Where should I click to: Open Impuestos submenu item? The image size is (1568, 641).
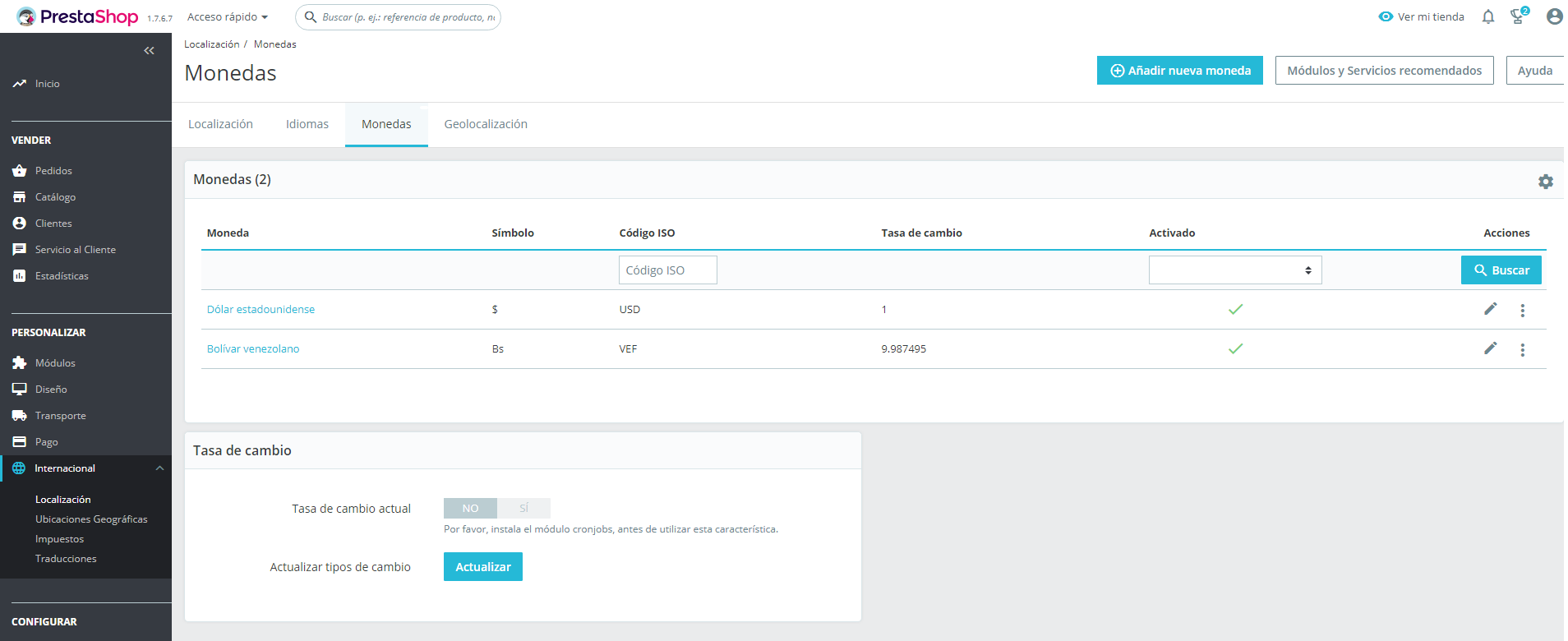click(x=59, y=539)
